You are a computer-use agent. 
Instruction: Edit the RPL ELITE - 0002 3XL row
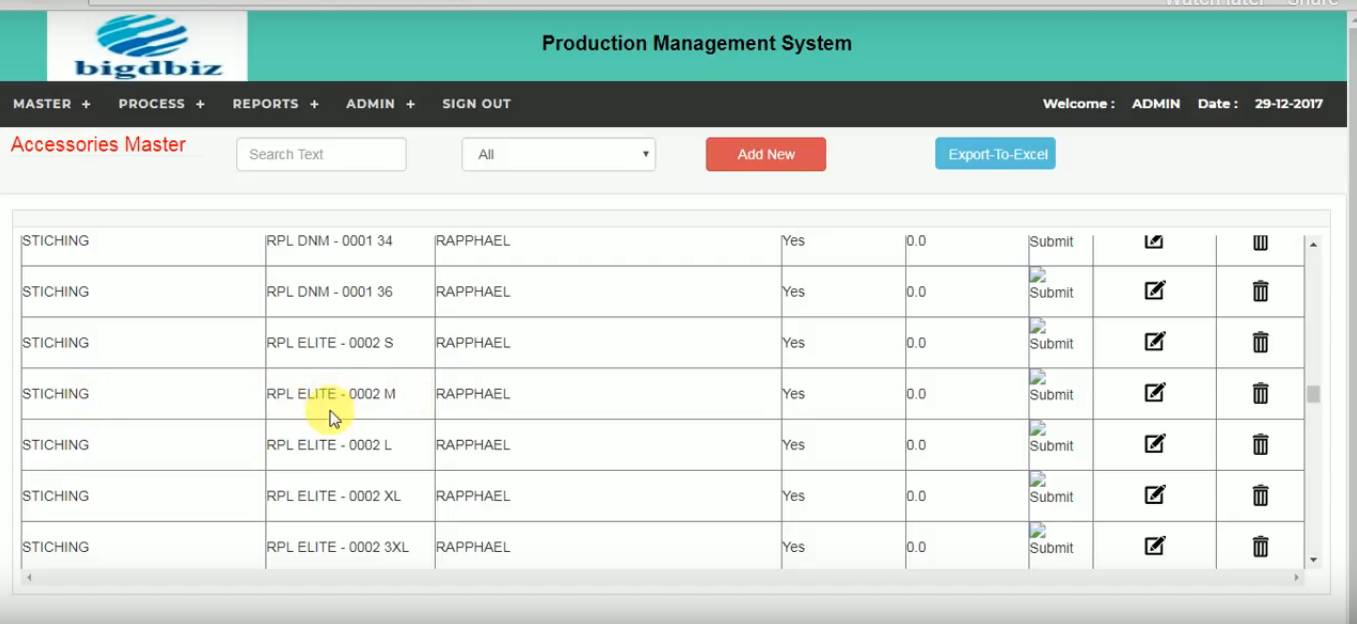(x=1154, y=546)
